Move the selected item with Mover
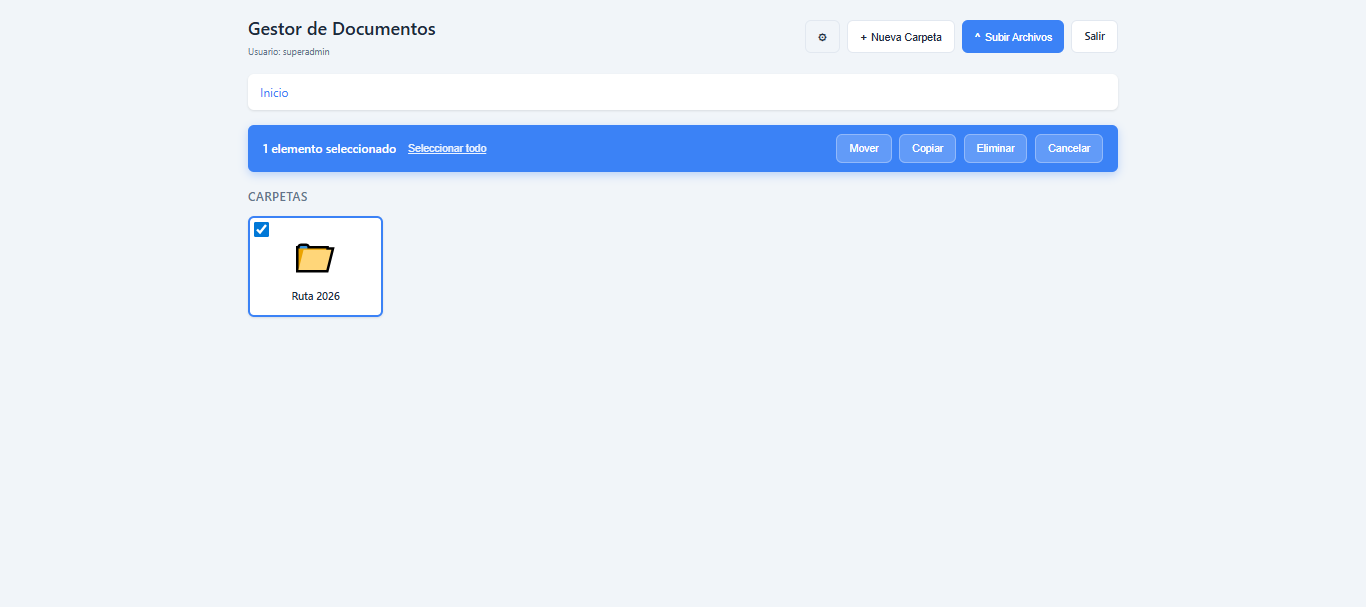The image size is (1366, 607). (863, 149)
